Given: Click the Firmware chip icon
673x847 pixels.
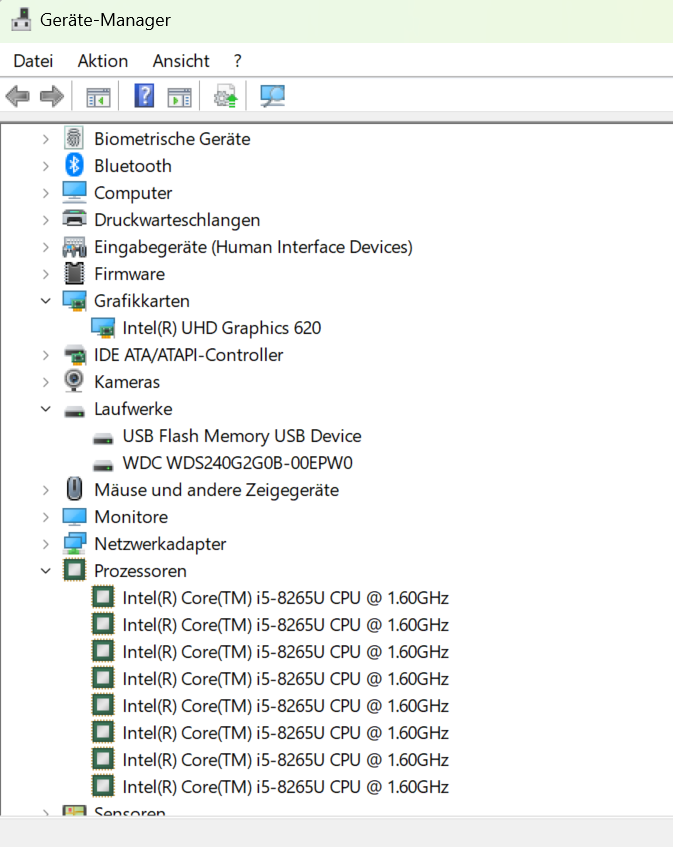Looking at the screenshot, I should [x=74, y=273].
